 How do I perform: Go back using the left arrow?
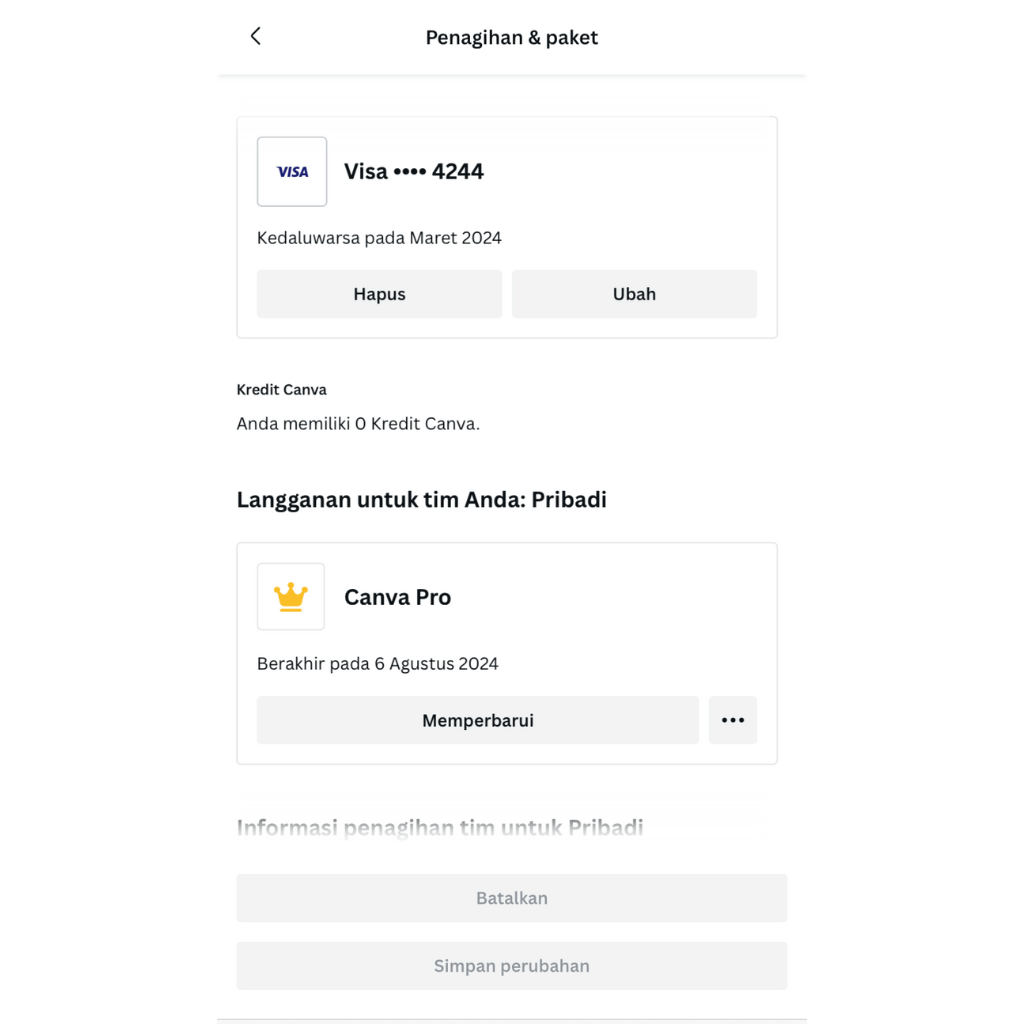pyautogui.click(x=255, y=37)
